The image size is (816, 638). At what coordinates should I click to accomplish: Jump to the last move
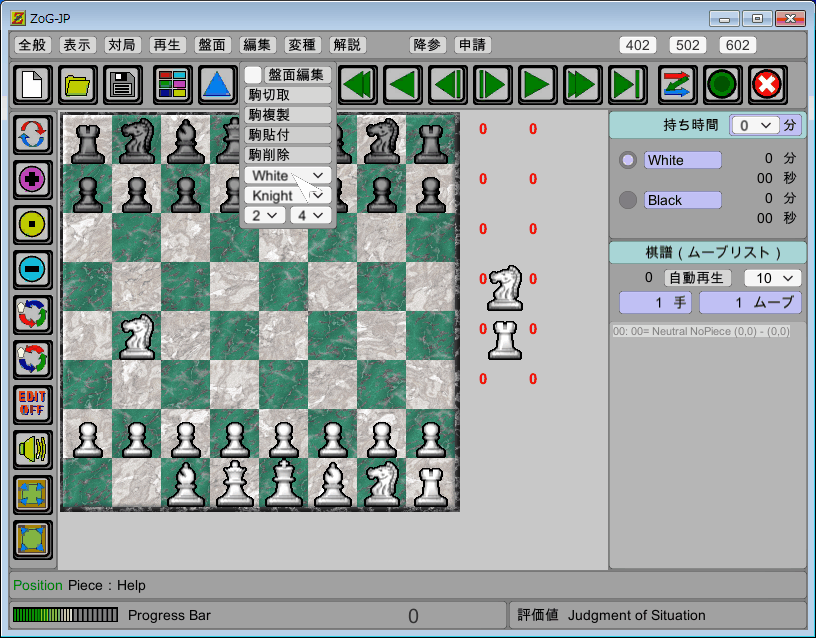tap(629, 85)
